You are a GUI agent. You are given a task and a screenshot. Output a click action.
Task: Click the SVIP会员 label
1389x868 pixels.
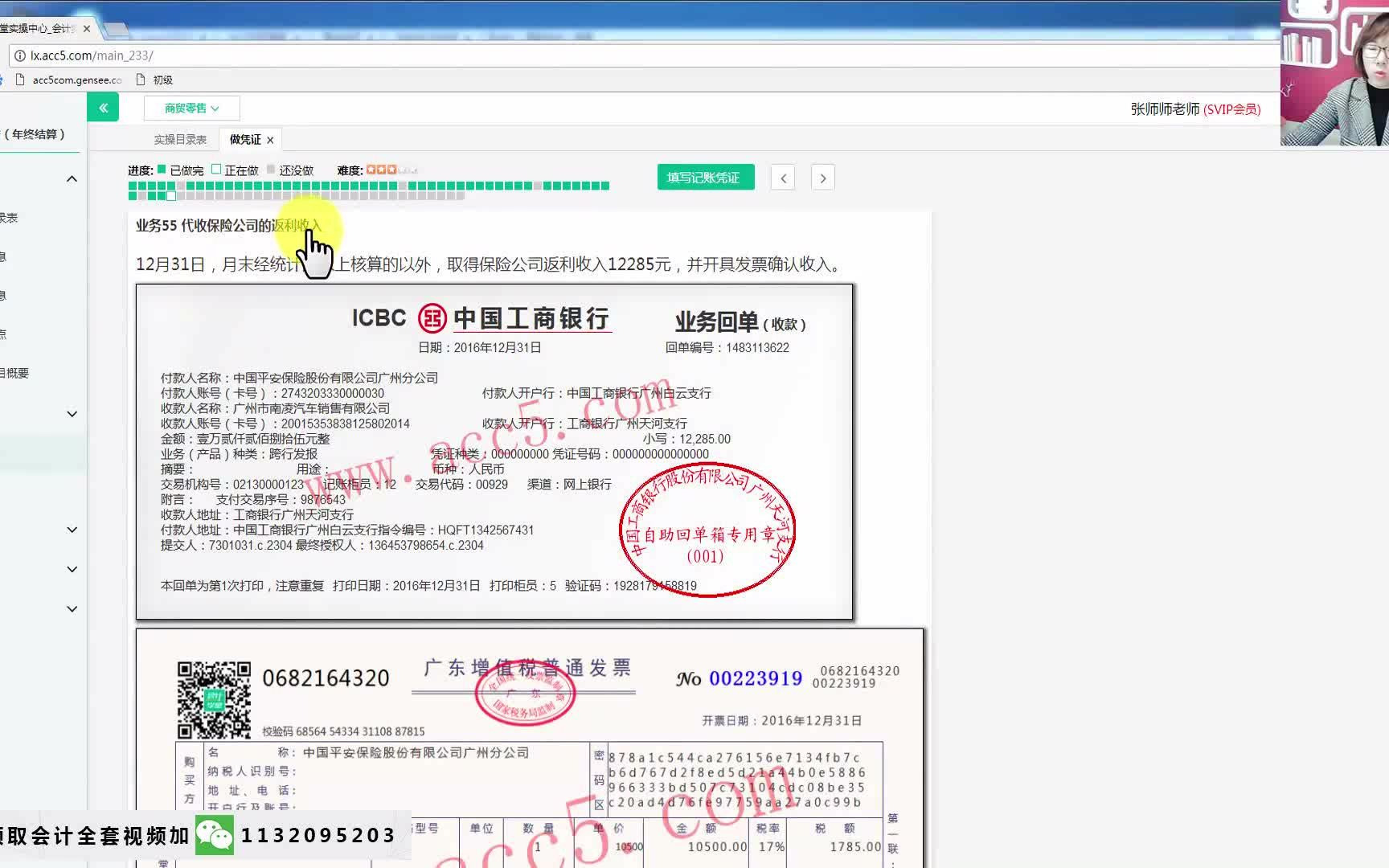(x=1232, y=109)
